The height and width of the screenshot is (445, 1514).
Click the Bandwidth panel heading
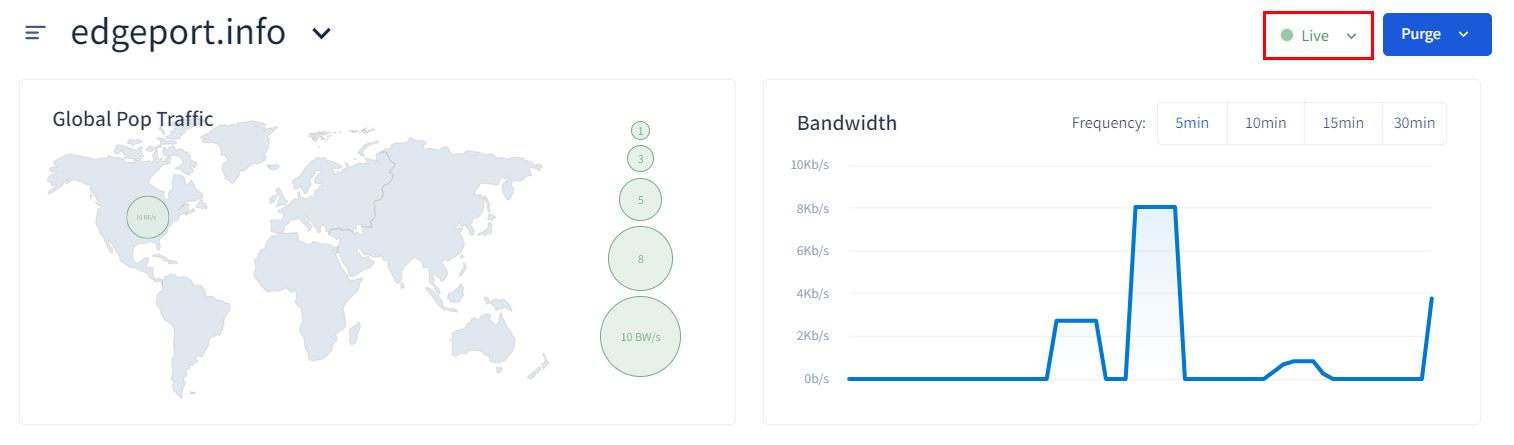click(847, 123)
